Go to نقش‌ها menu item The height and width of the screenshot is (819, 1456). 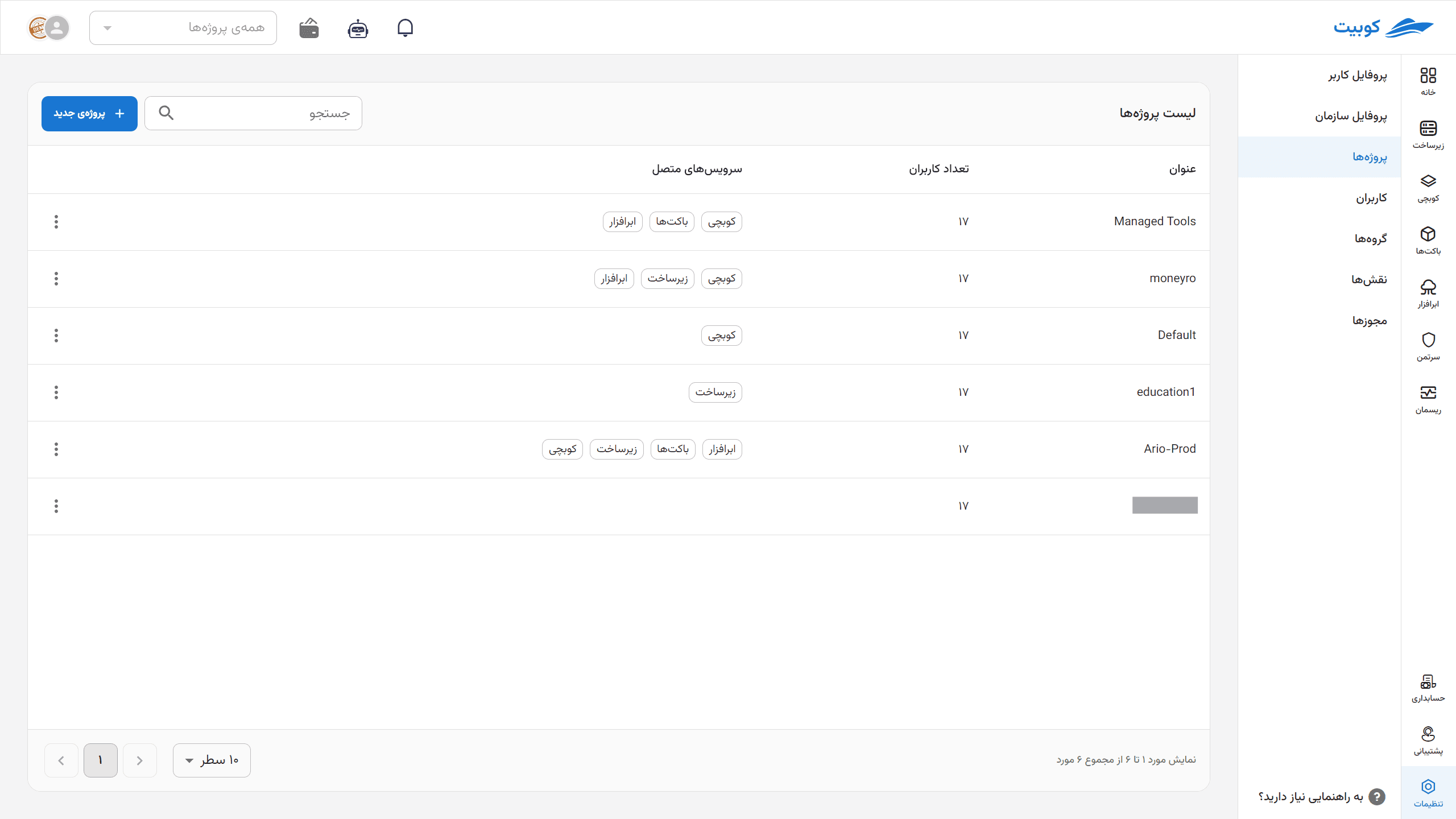[1319, 280]
